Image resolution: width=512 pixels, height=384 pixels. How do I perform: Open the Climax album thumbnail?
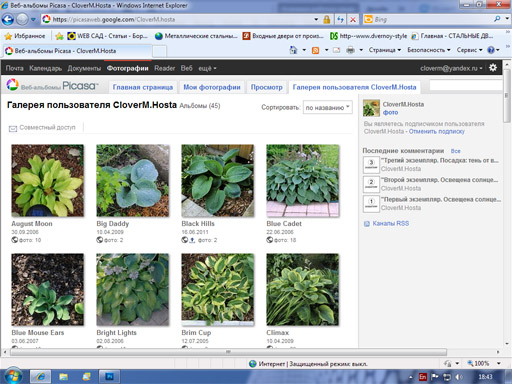(302, 289)
